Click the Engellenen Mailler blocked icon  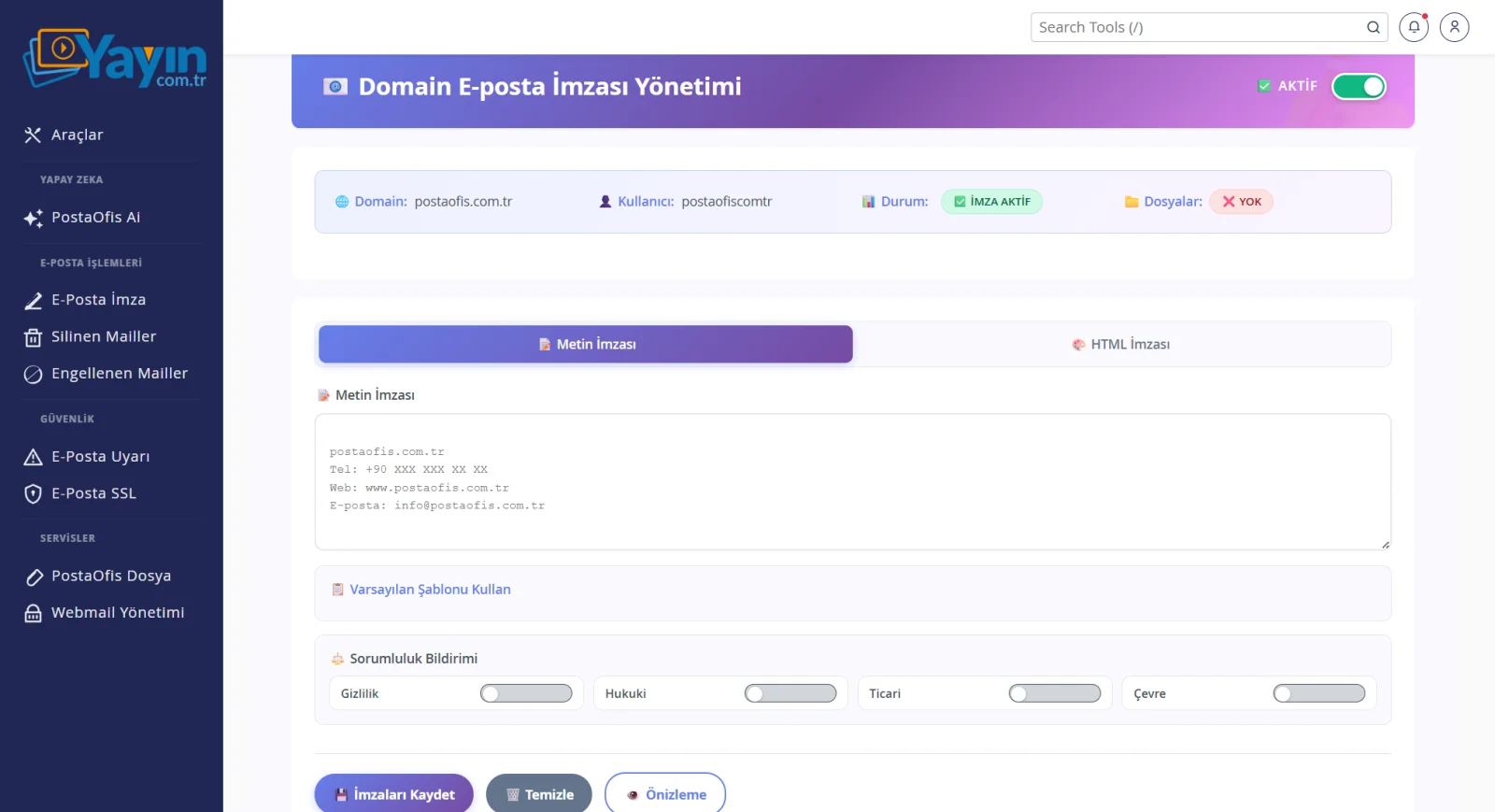pos(33,374)
